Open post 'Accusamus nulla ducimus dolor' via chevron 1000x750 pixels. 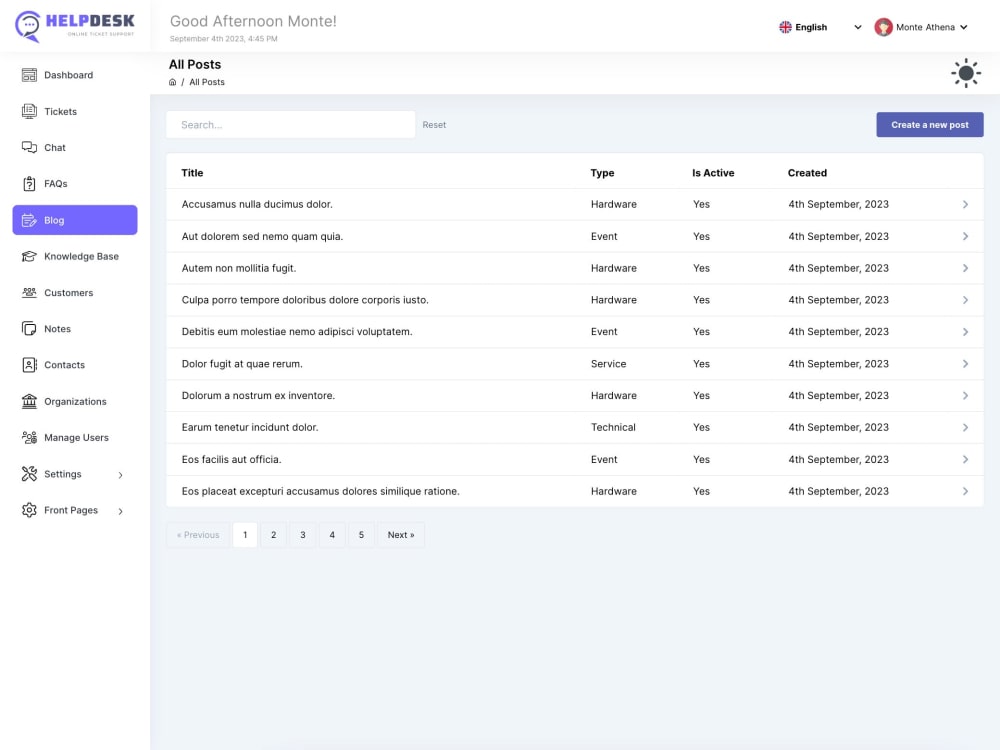click(x=965, y=204)
